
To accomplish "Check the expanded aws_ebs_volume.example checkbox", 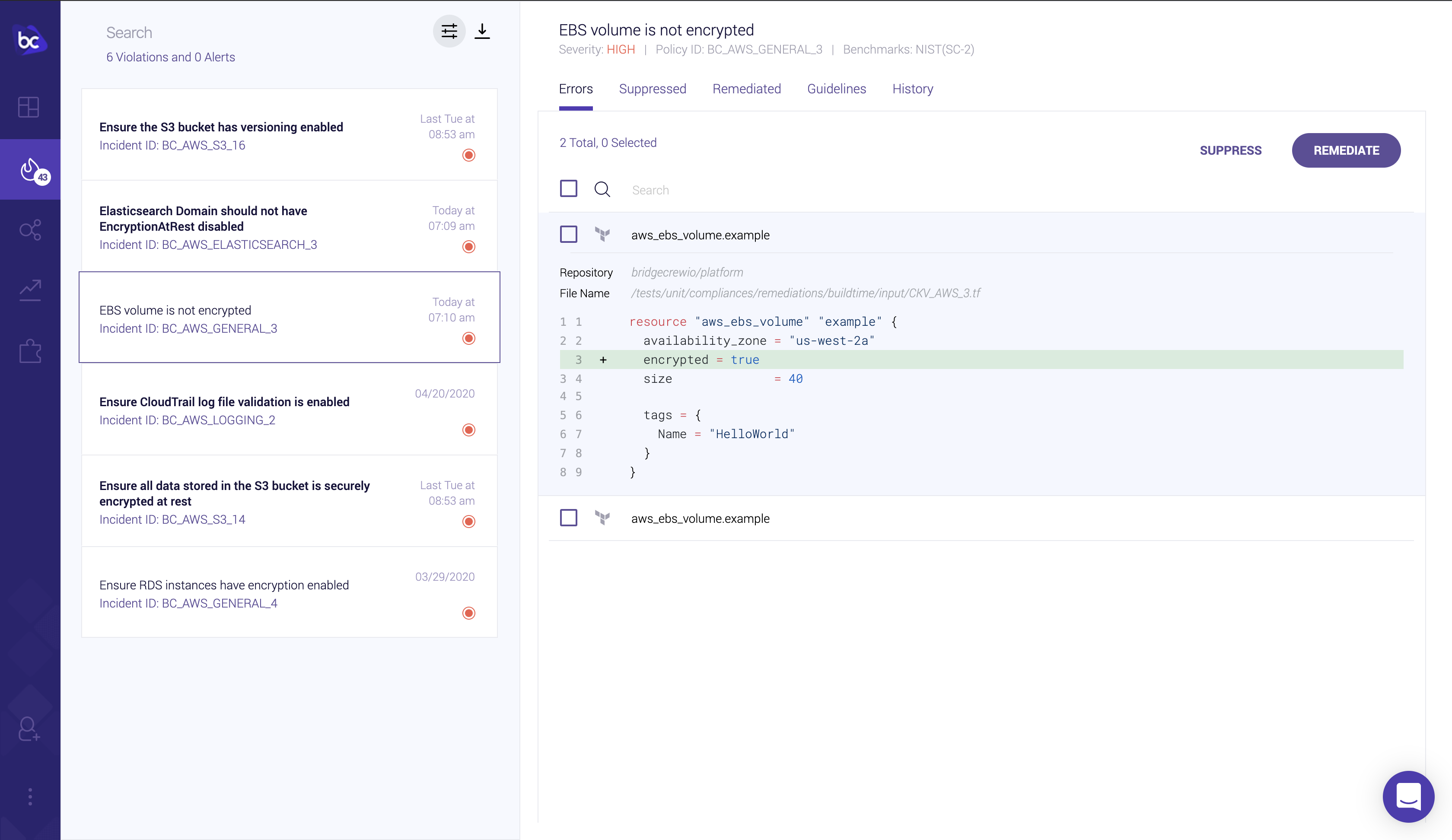I will click(569, 235).
